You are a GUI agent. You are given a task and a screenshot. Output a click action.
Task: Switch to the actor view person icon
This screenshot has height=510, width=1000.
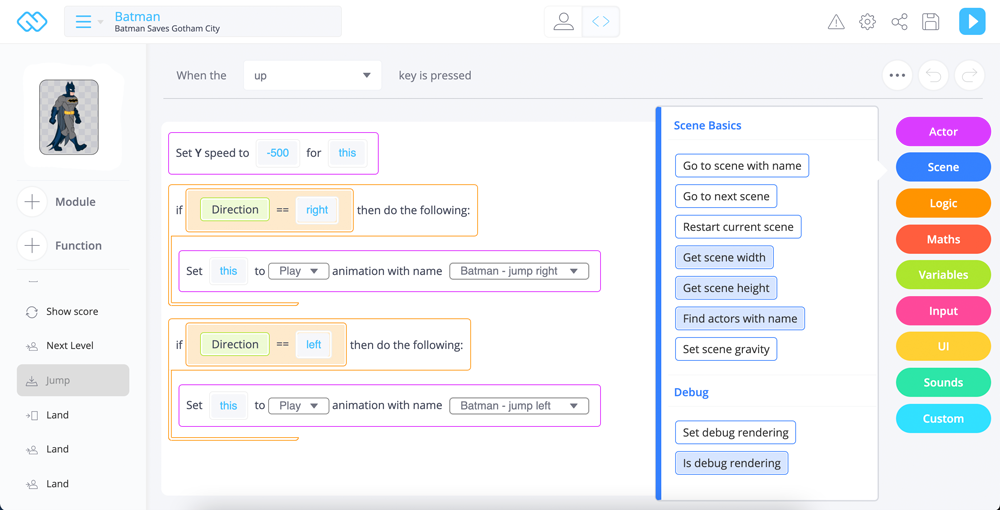(564, 21)
